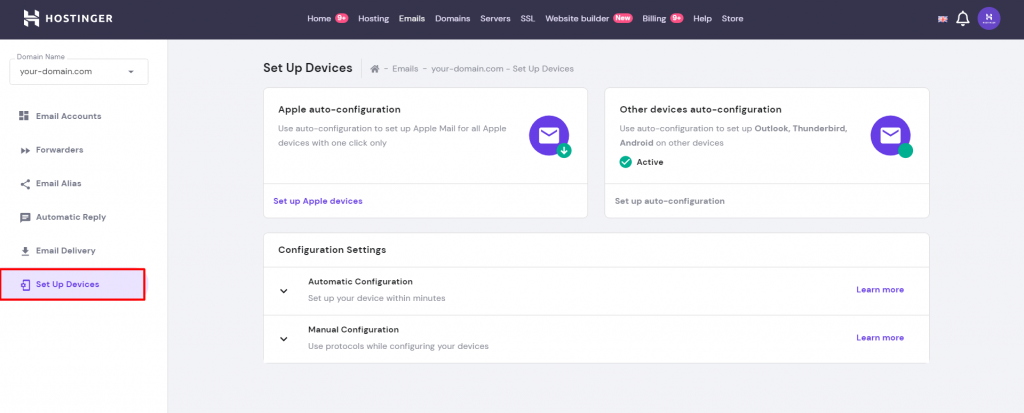The width and height of the screenshot is (1024, 413).
Task: Open the Hosting menu
Action: 374,19
